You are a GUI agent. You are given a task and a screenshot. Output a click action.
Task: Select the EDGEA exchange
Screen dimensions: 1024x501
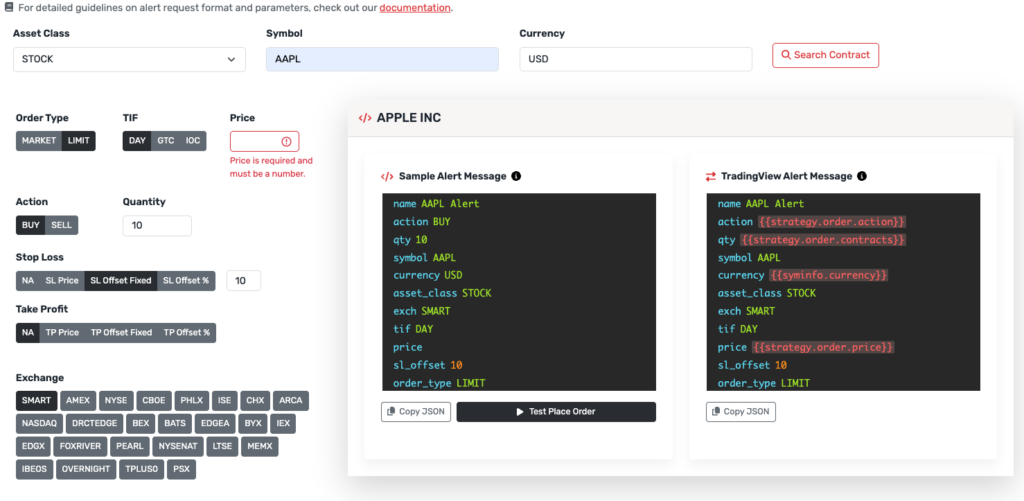[215, 423]
